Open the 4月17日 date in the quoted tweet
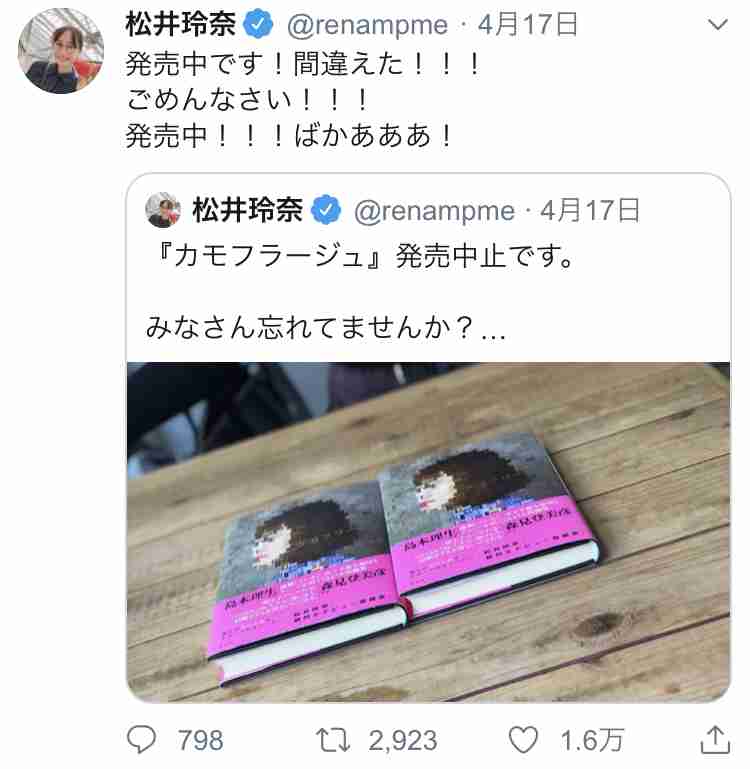750x769 pixels. click(x=590, y=210)
